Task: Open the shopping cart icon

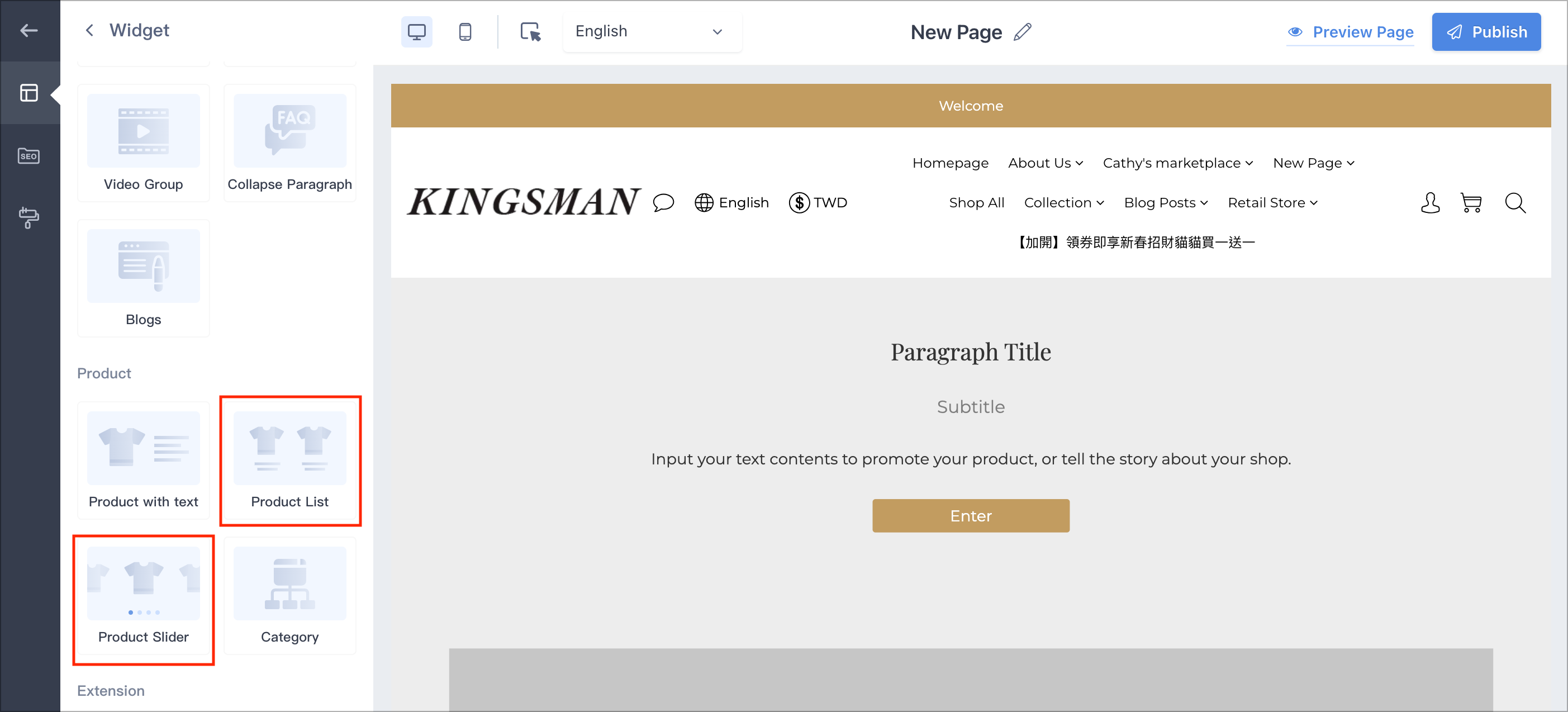Action: click(1471, 203)
